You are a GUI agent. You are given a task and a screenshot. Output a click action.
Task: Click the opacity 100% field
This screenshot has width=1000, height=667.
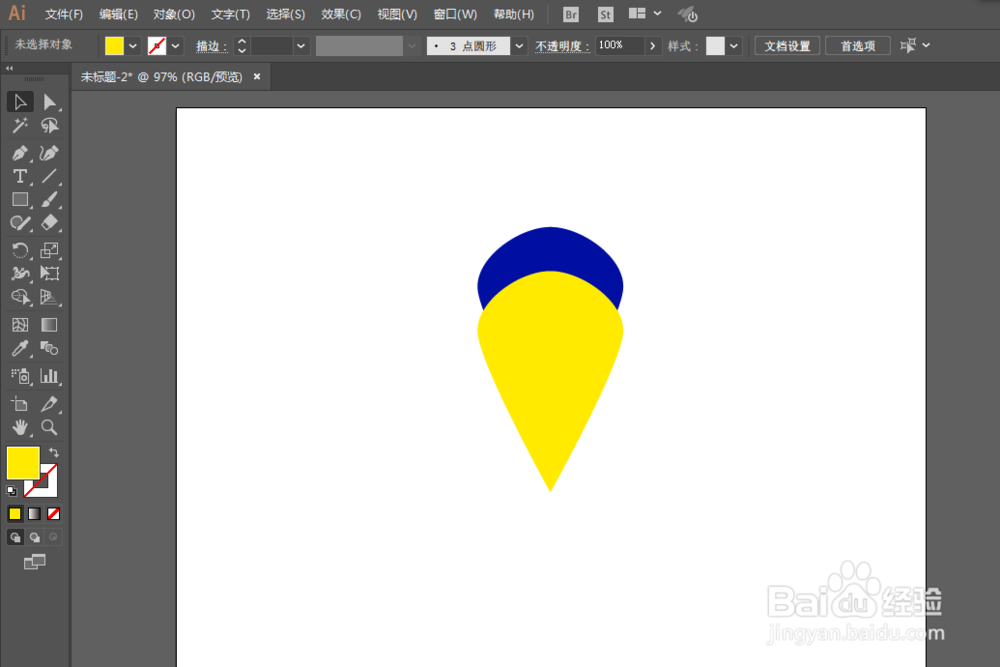(x=620, y=45)
